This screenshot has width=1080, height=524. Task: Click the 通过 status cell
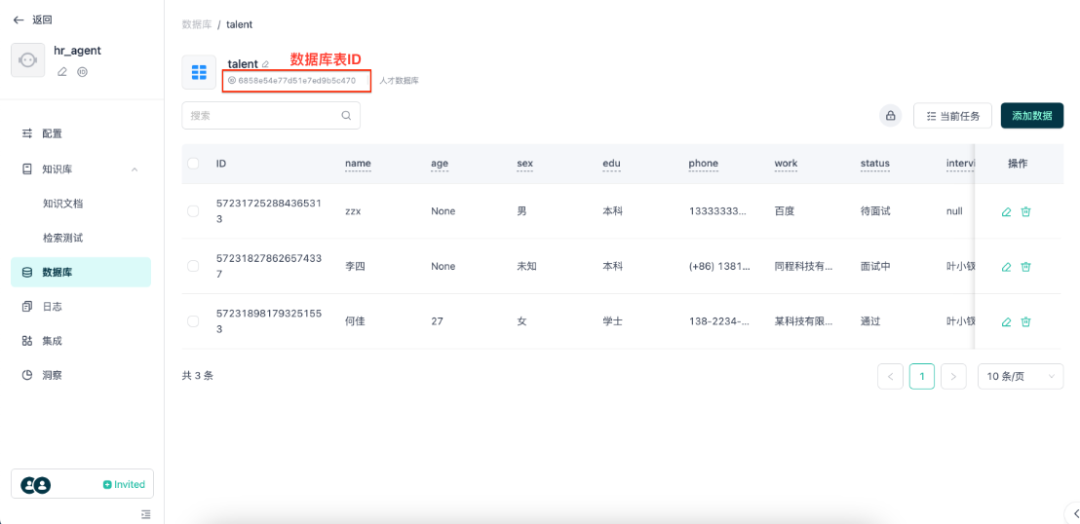[x=871, y=321]
